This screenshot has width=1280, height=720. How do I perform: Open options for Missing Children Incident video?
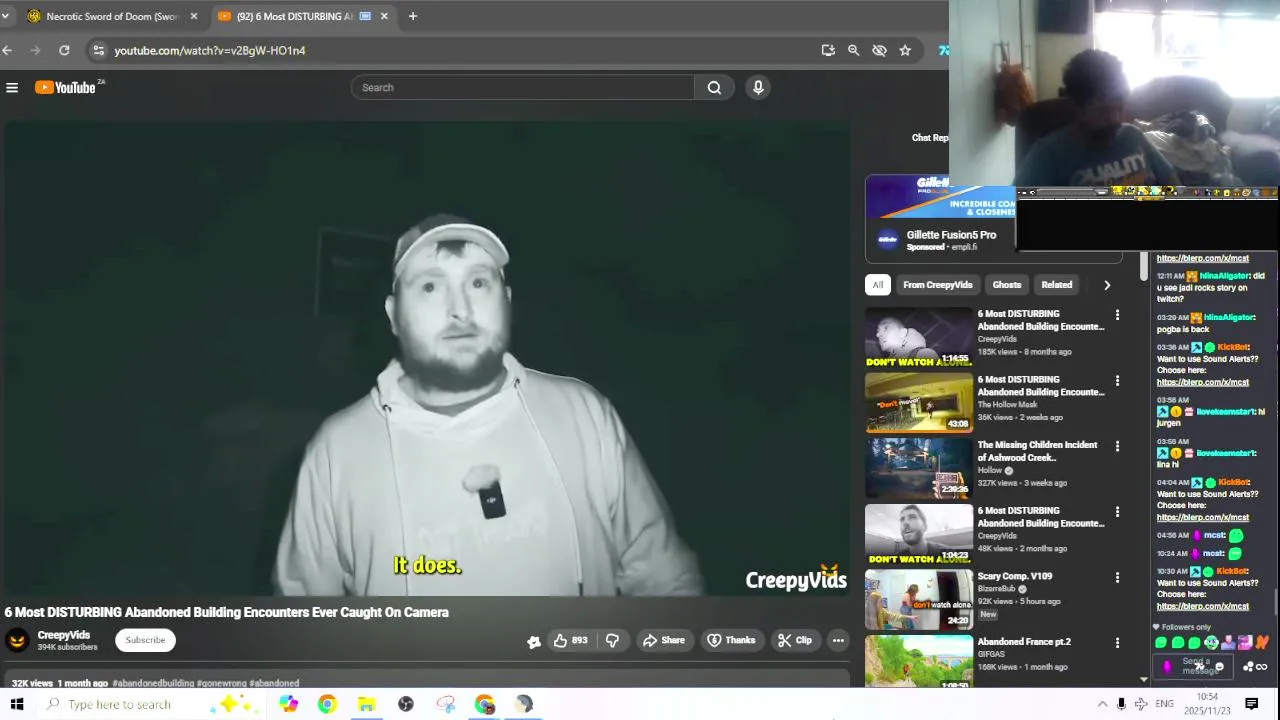tap(1117, 446)
